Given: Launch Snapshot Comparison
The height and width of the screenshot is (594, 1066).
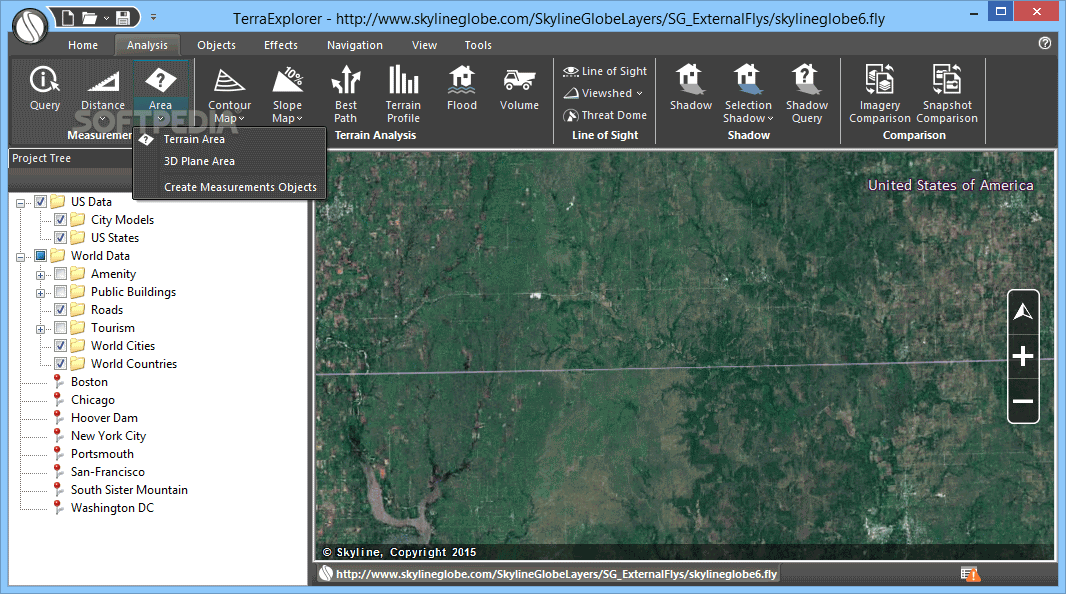Looking at the screenshot, I should pos(947,94).
